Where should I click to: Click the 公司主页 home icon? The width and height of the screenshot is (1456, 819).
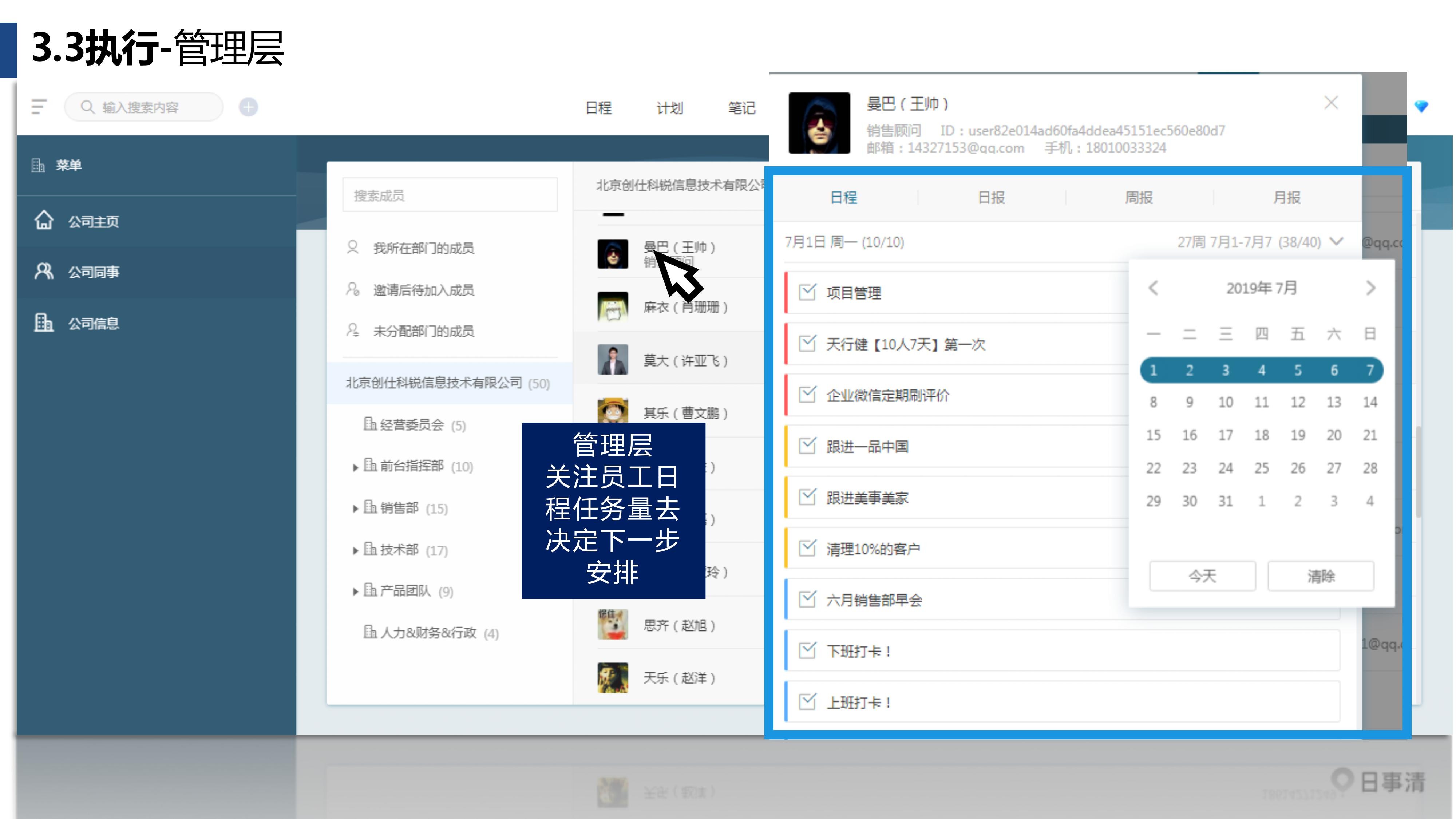(x=44, y=221)
